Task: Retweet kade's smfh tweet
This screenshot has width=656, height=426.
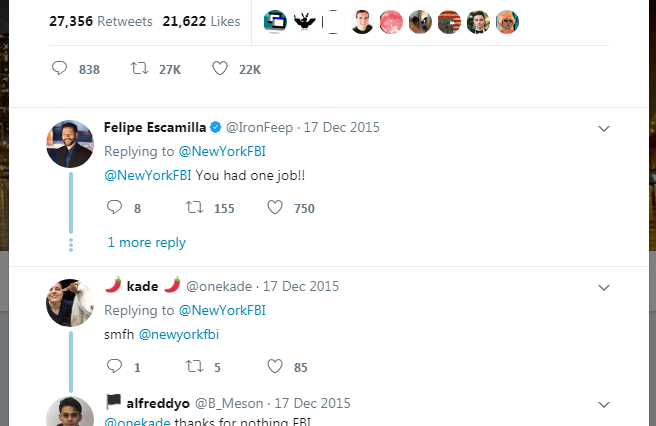Action: pos(196,367)
